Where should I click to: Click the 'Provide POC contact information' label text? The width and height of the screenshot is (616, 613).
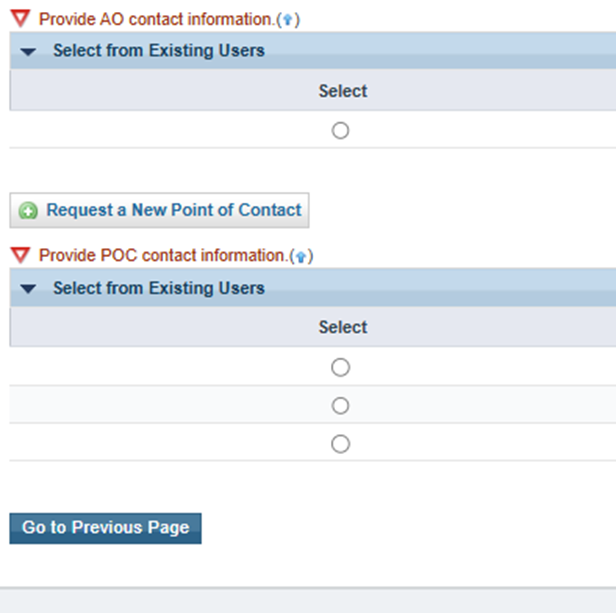162,255
